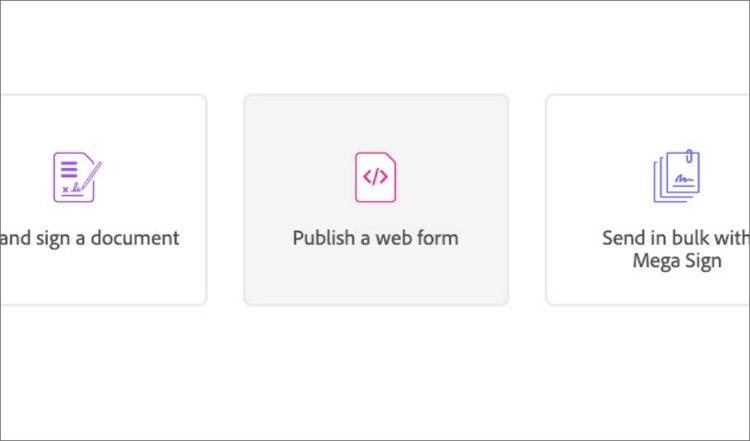Click the "Send in bulk with Mega Sign" text
This screenshot has width=750, height=441.
[676, 250]
